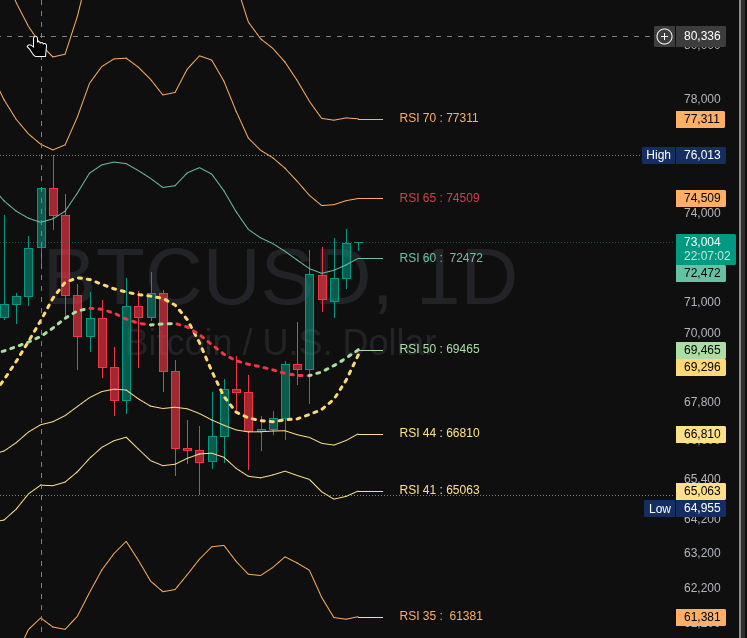This screenshot has height=638, width=747.
Task: Click the RSI 65 : 74509 label
Action: click(439, 198)
